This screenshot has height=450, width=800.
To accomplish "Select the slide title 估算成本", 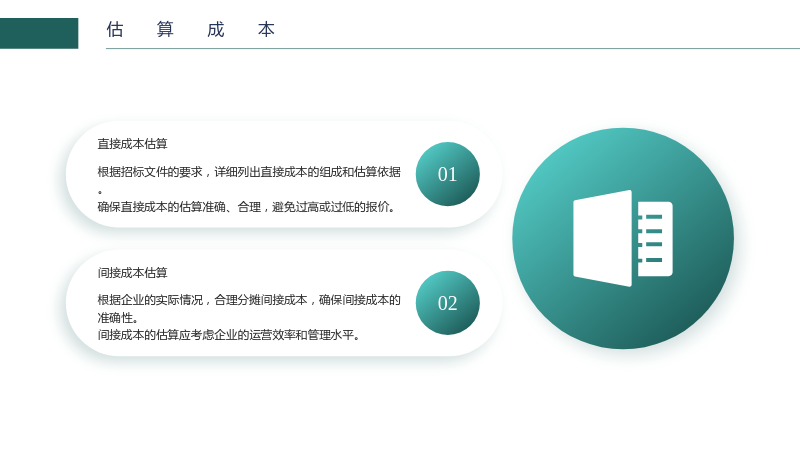I will (191, 30).
